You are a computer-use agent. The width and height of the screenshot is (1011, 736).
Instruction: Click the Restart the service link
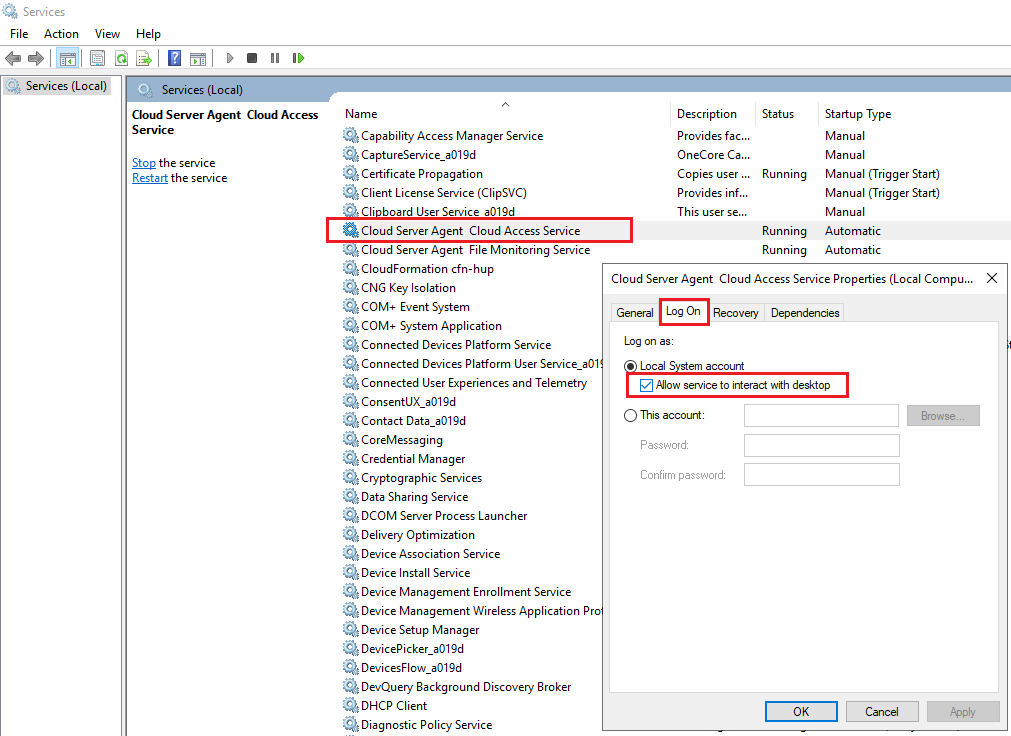[150, 178]
